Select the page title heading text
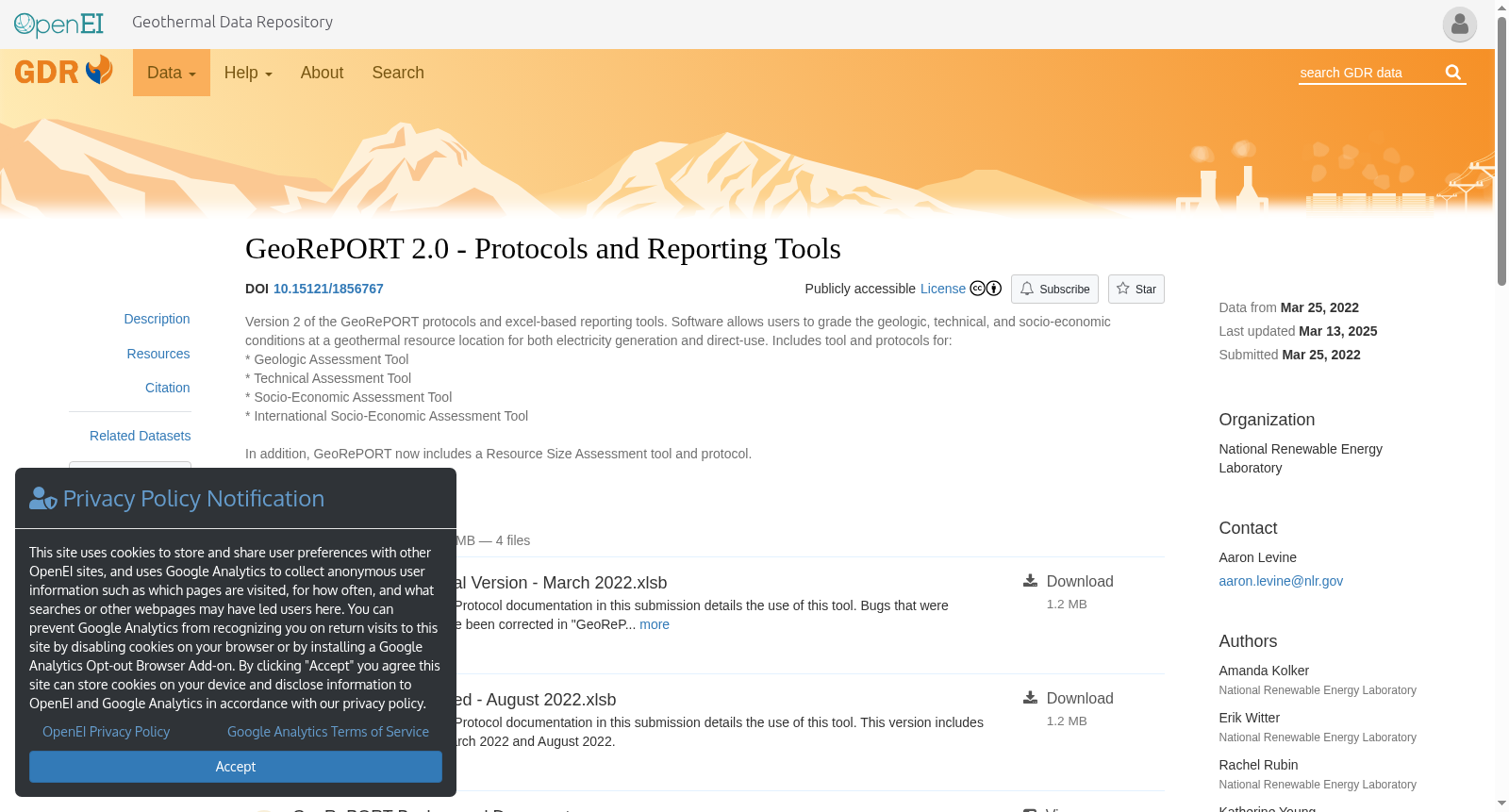 [x=543, y=249]
